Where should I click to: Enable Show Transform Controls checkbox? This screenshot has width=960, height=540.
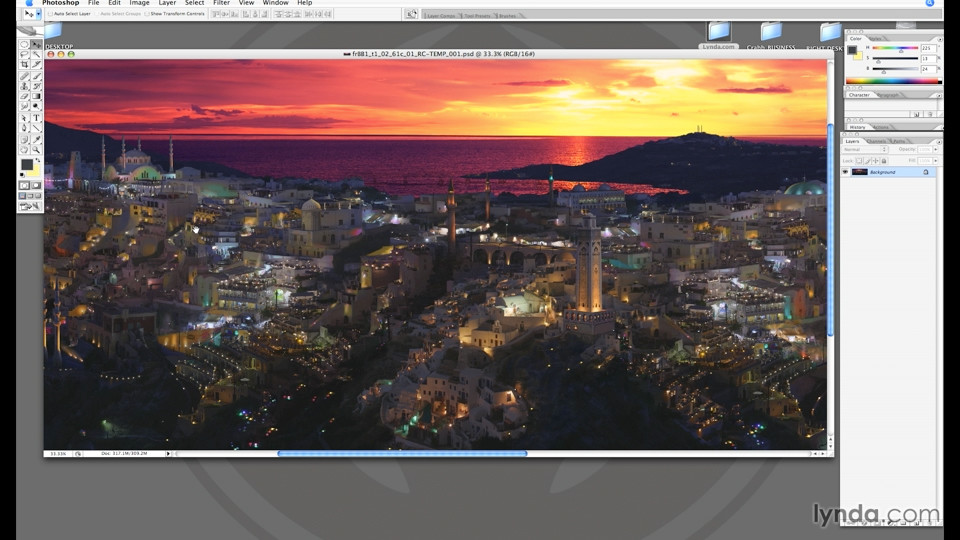pos(146,13)
